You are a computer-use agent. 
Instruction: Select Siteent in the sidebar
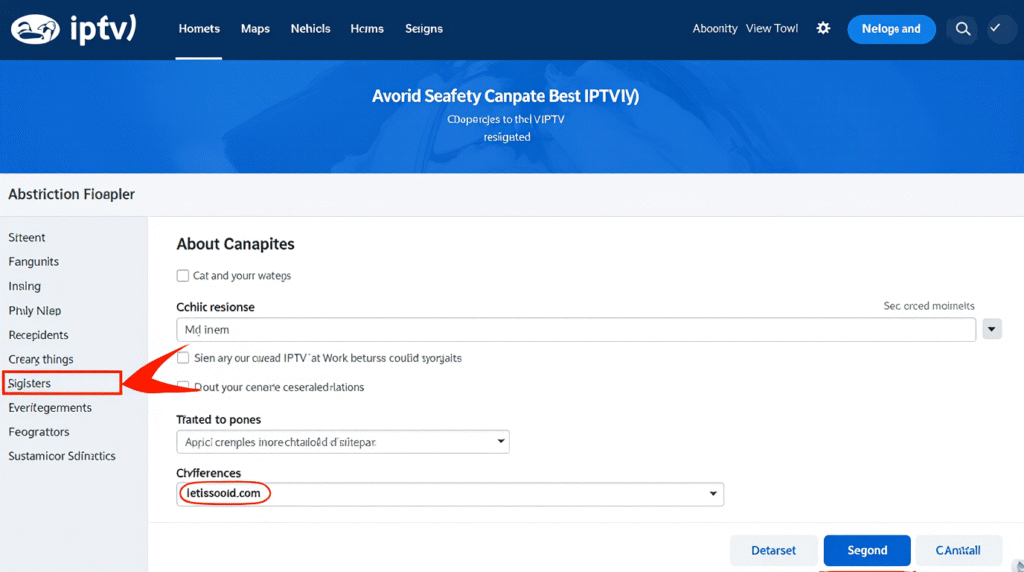[27, 238]
